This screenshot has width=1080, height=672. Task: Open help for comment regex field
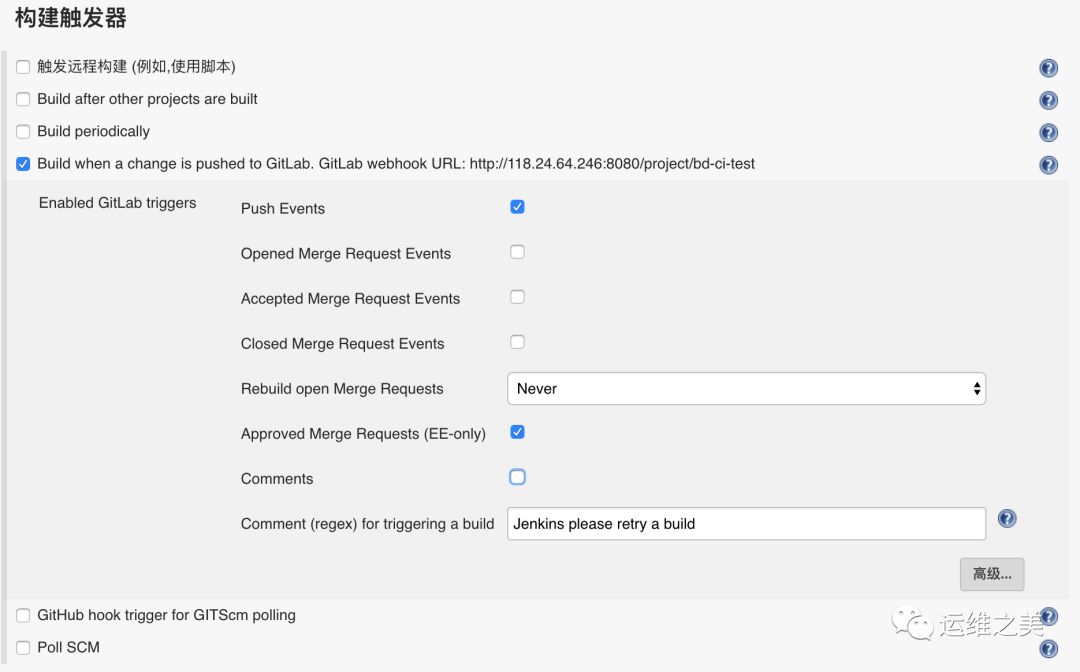(1007, 518)
